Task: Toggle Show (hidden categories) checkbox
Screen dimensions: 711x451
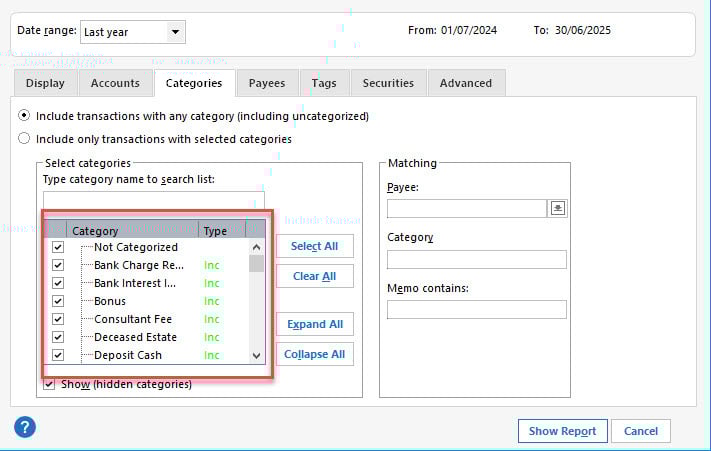Action: [49, 384]
